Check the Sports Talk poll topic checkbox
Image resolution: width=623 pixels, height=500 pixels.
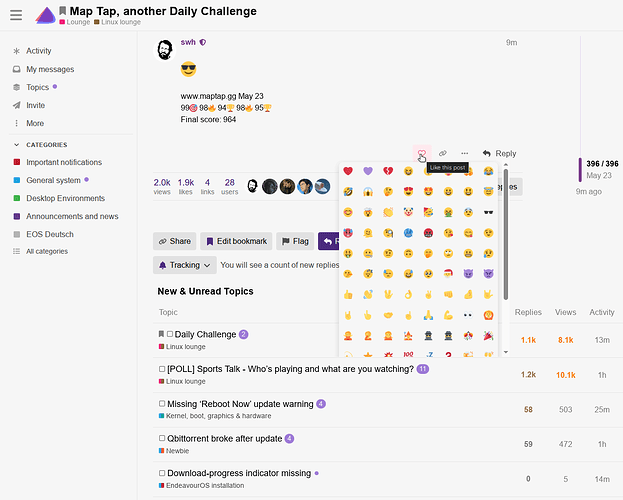pos(162,369)
